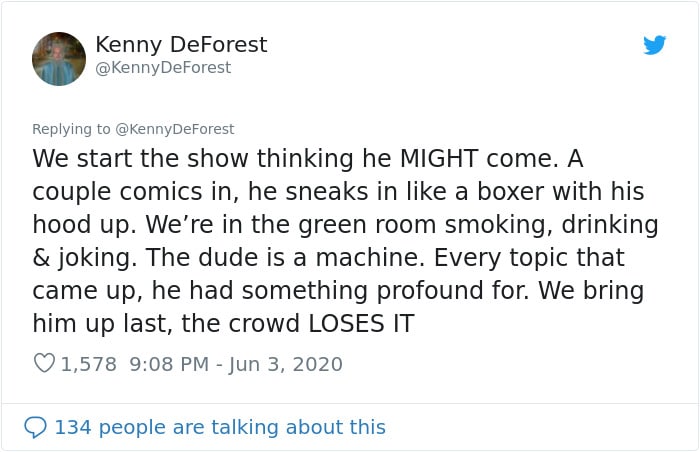This screenshot has width=700, height=452.
Task: Select the Jun 3, 2020 date
Action: (286, 364)
